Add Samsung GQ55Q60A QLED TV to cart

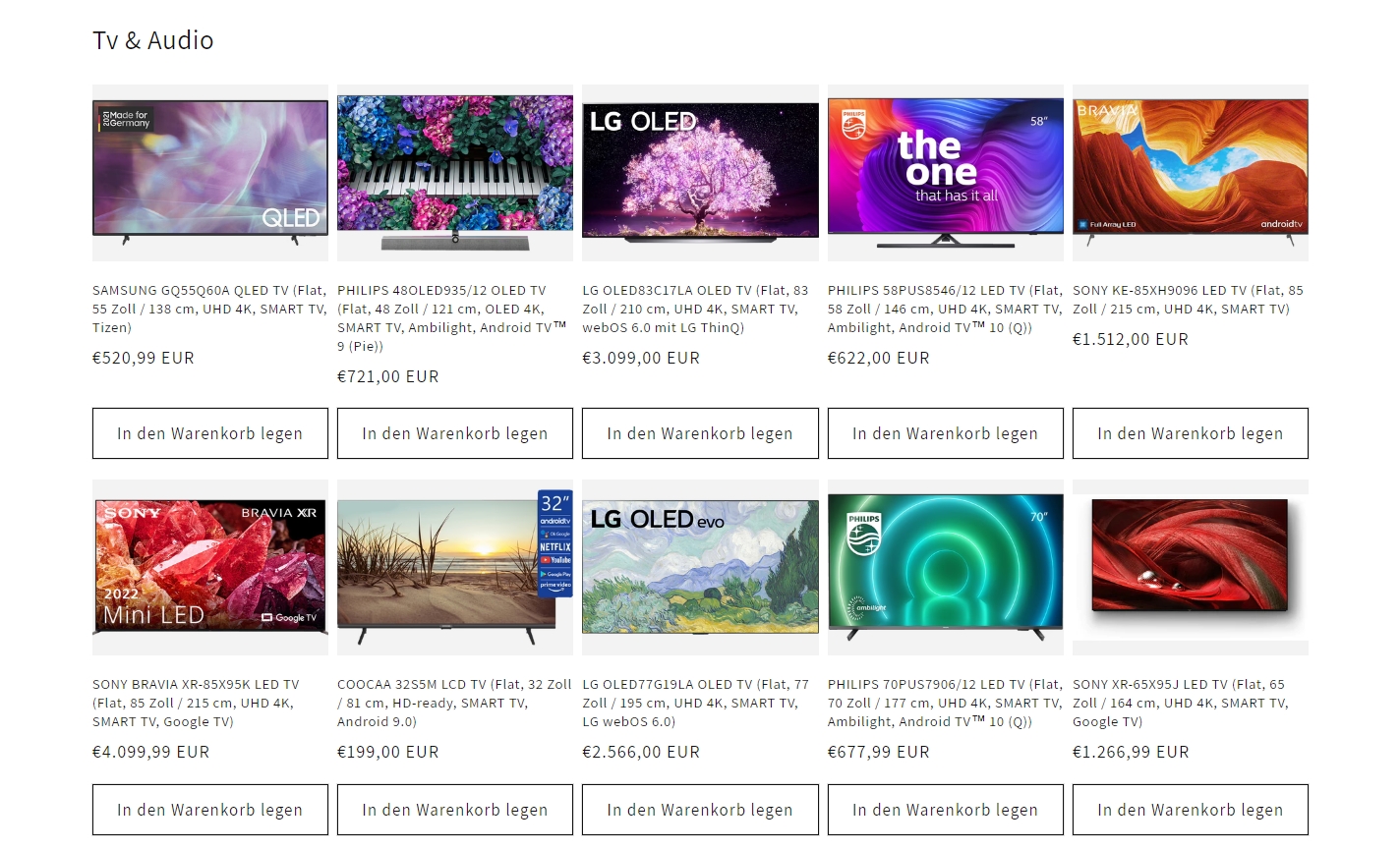(x=210, y=433)
